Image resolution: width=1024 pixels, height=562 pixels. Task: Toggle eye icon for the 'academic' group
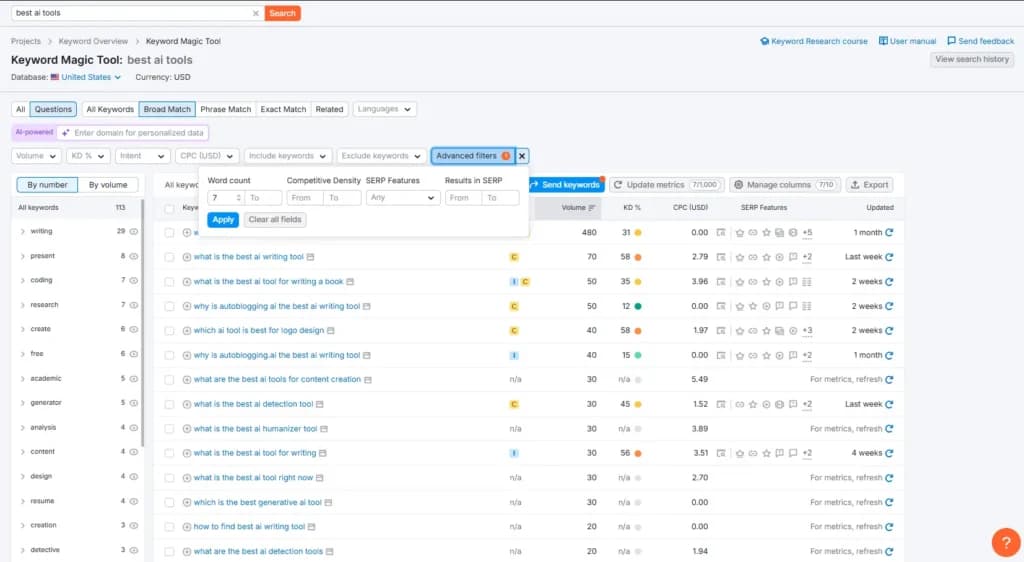134,379
